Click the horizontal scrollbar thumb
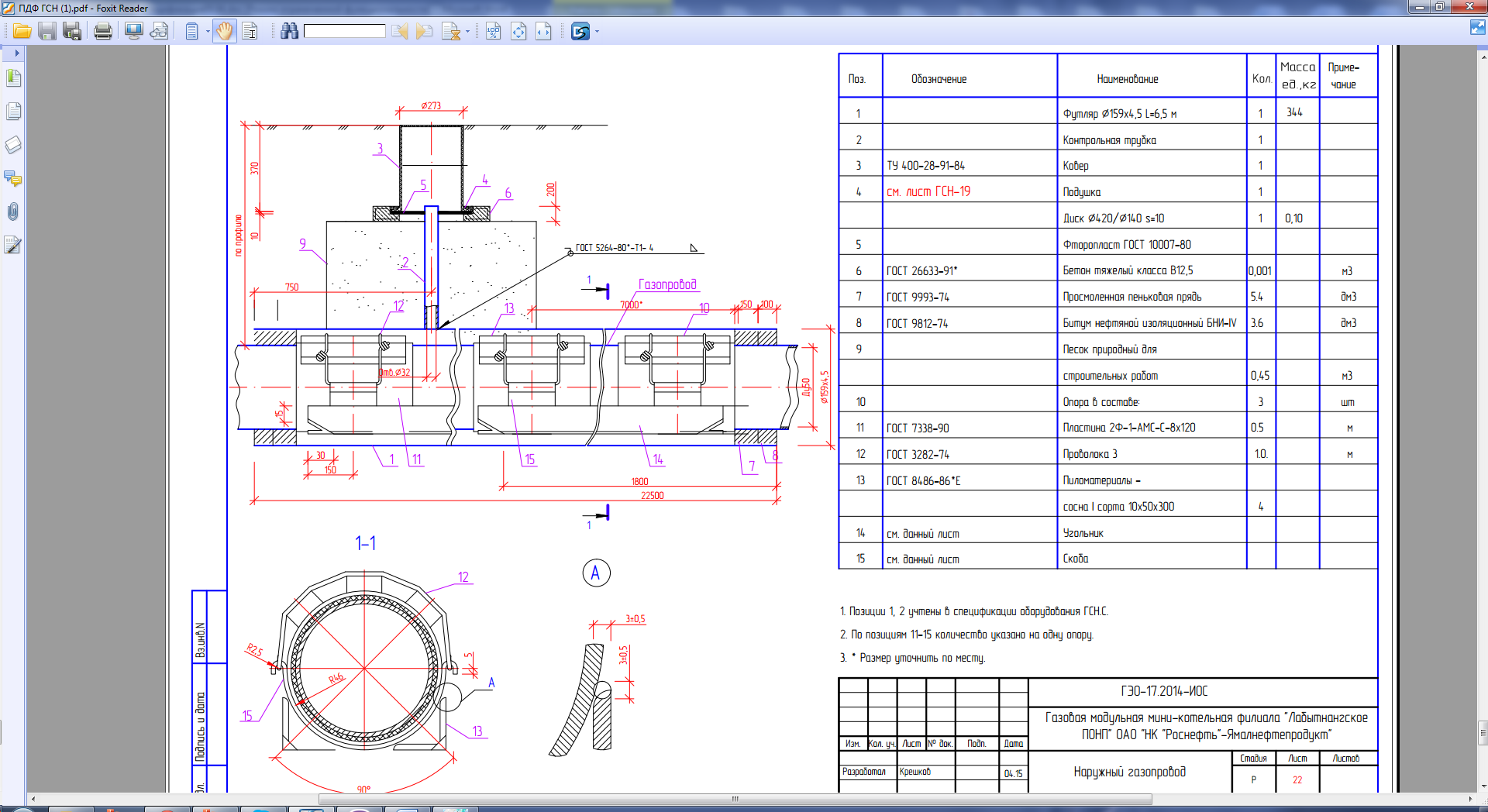1488x812 pixels. [x=734, y=799]
